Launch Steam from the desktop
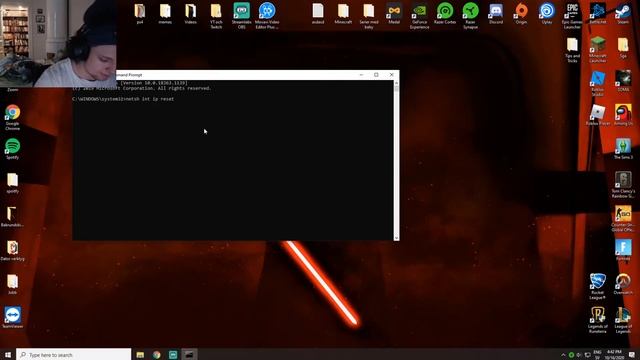Viewport: 640px width, 360px height. click(623, 13)
